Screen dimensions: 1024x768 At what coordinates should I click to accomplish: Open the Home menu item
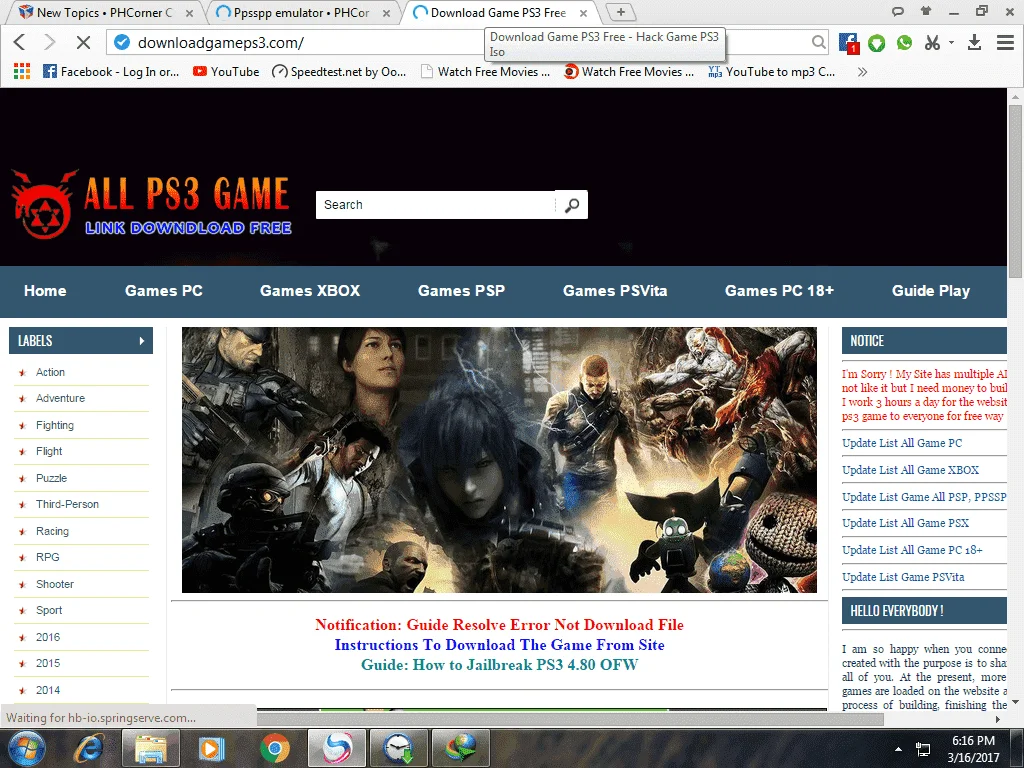pyautogui.click(x=45, y=291)
